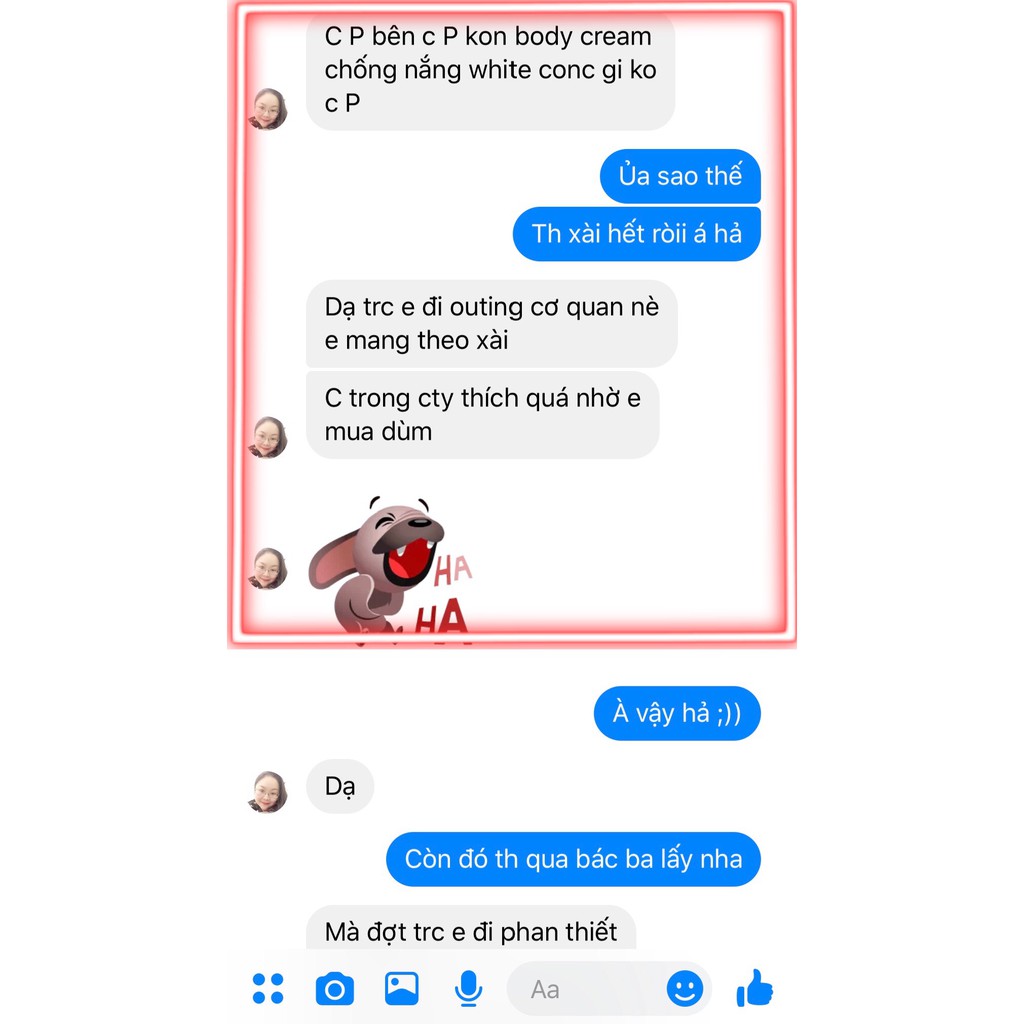Select the "Th xài hết ròii á hả" bubble
Screen dimensions: 1024x1024
tap(637, 234)
